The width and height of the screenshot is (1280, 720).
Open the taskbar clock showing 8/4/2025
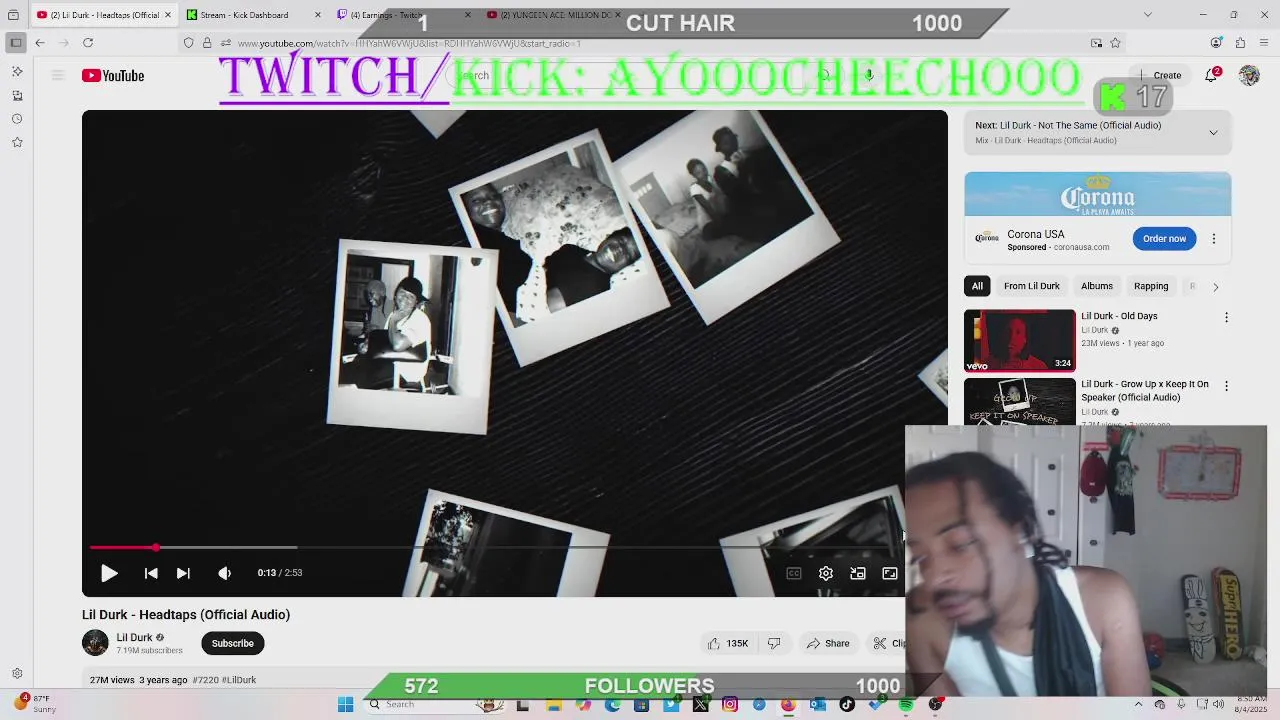coord(1250,704)
